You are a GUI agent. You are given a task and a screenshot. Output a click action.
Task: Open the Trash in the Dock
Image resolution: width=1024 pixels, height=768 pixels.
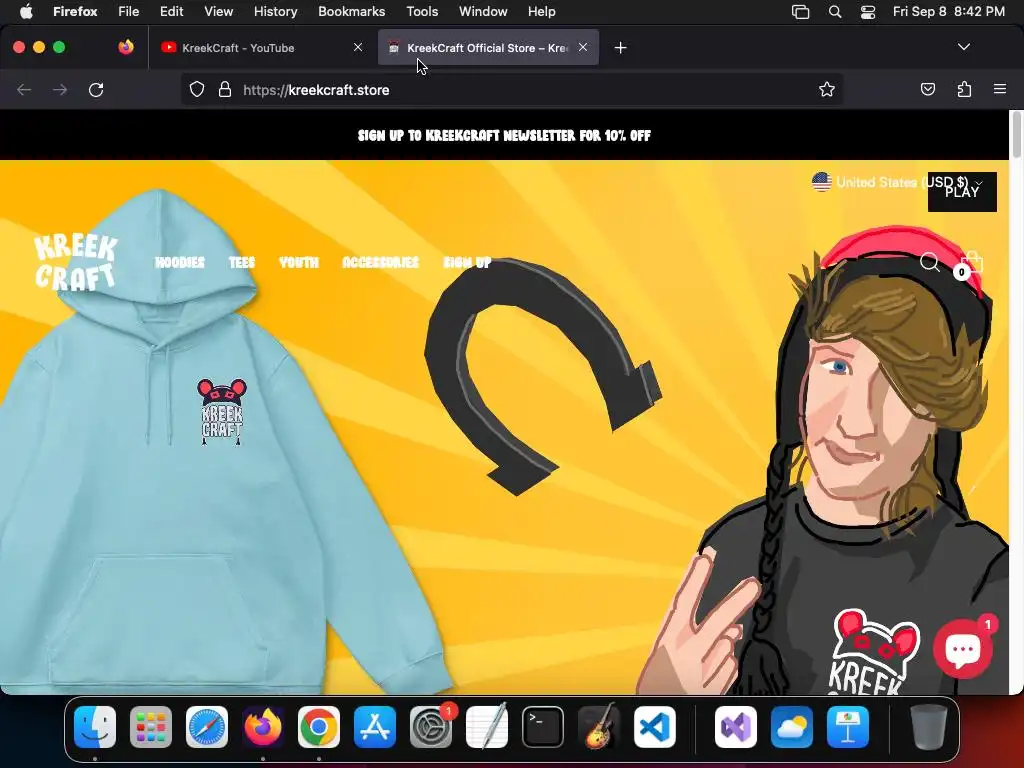(x=929, y=727)
